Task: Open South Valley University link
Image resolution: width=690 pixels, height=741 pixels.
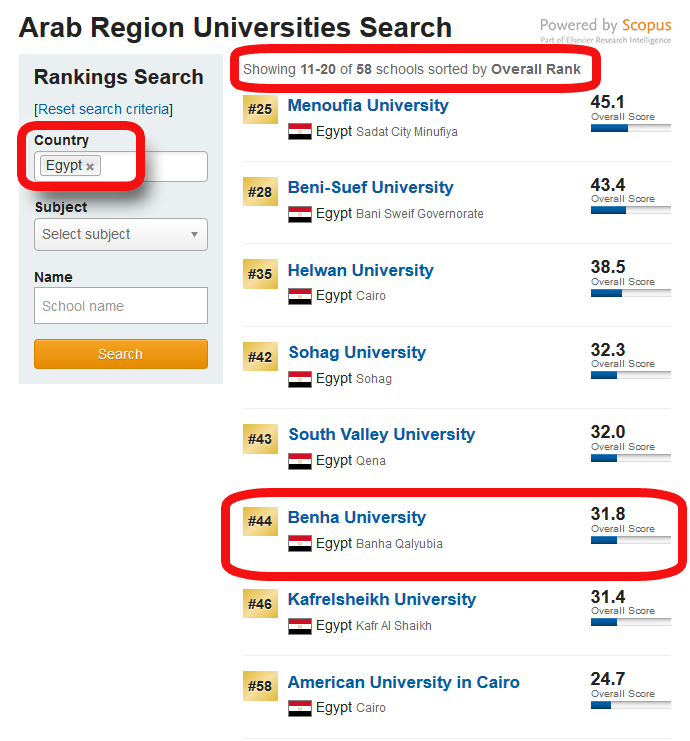Action: coord(381,434)
